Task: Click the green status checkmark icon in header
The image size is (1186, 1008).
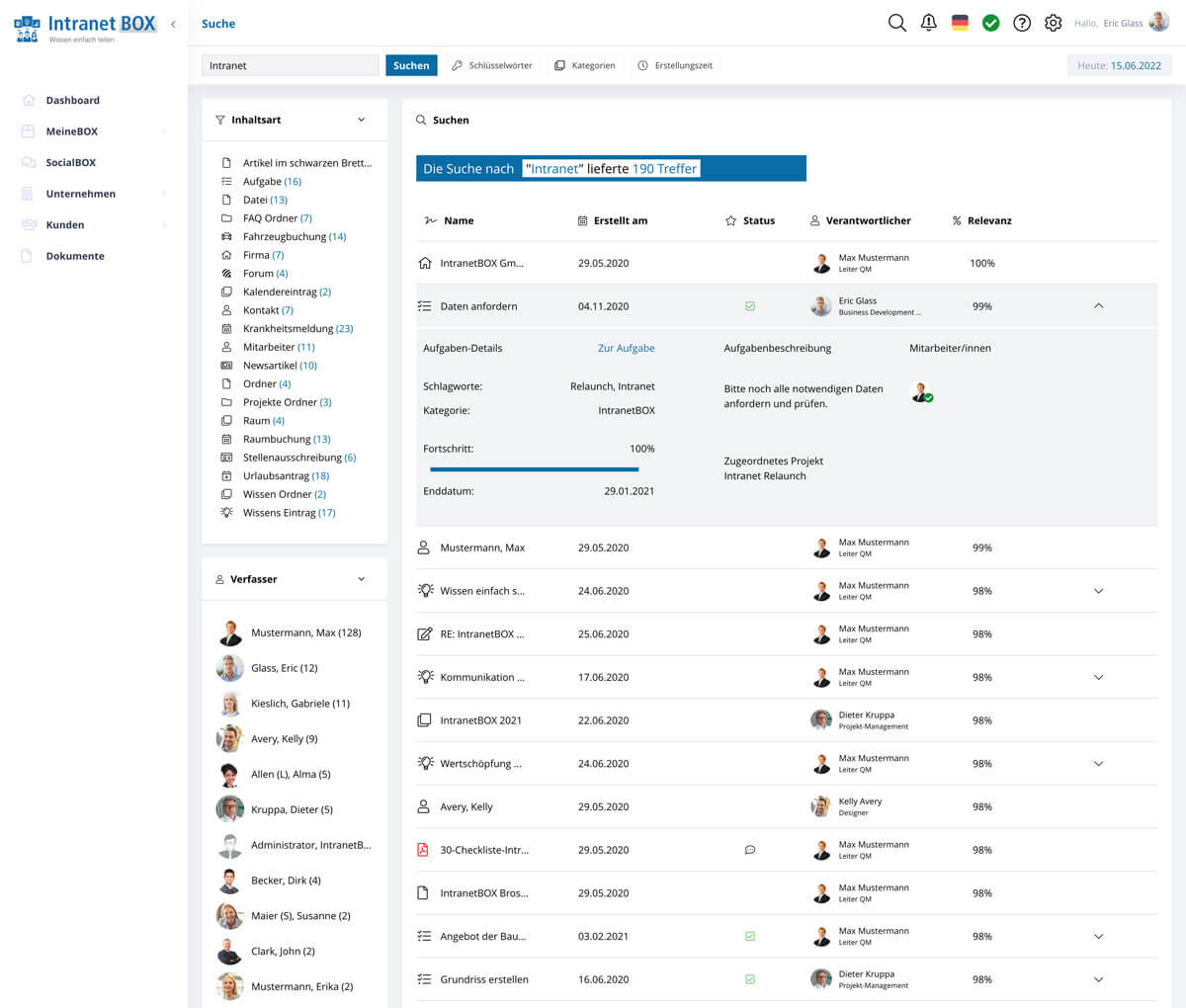Action: click(x=990, y=23)
